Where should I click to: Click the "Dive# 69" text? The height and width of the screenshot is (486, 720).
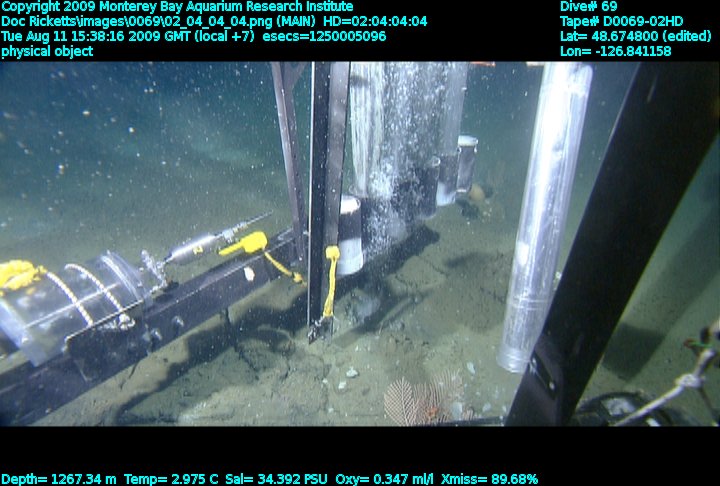pyautogui.click(x=589, y=7)
